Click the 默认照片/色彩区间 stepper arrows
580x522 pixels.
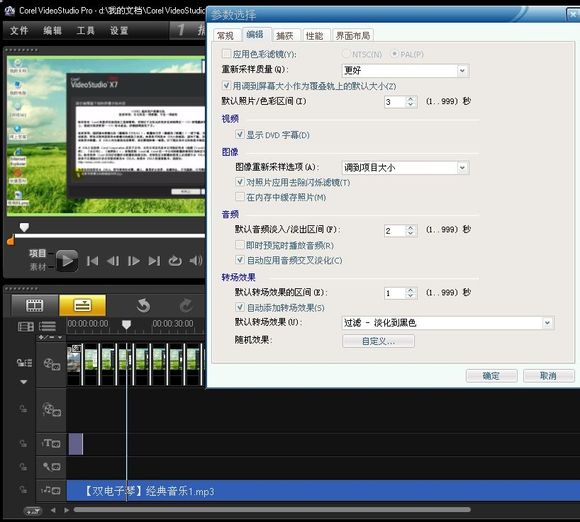[x=410, y=102]
